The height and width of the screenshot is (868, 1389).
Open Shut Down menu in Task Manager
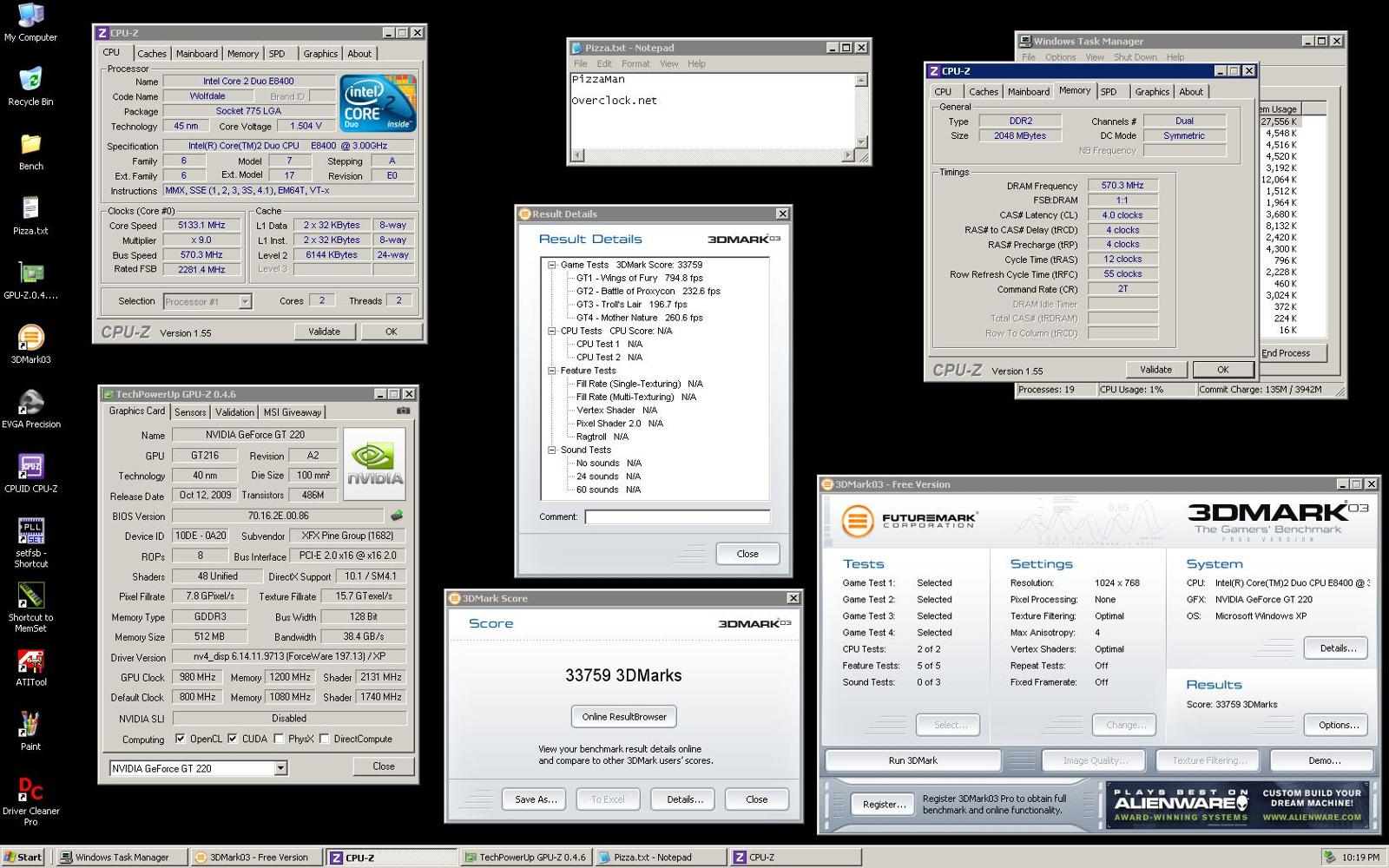click(1136, 57)
